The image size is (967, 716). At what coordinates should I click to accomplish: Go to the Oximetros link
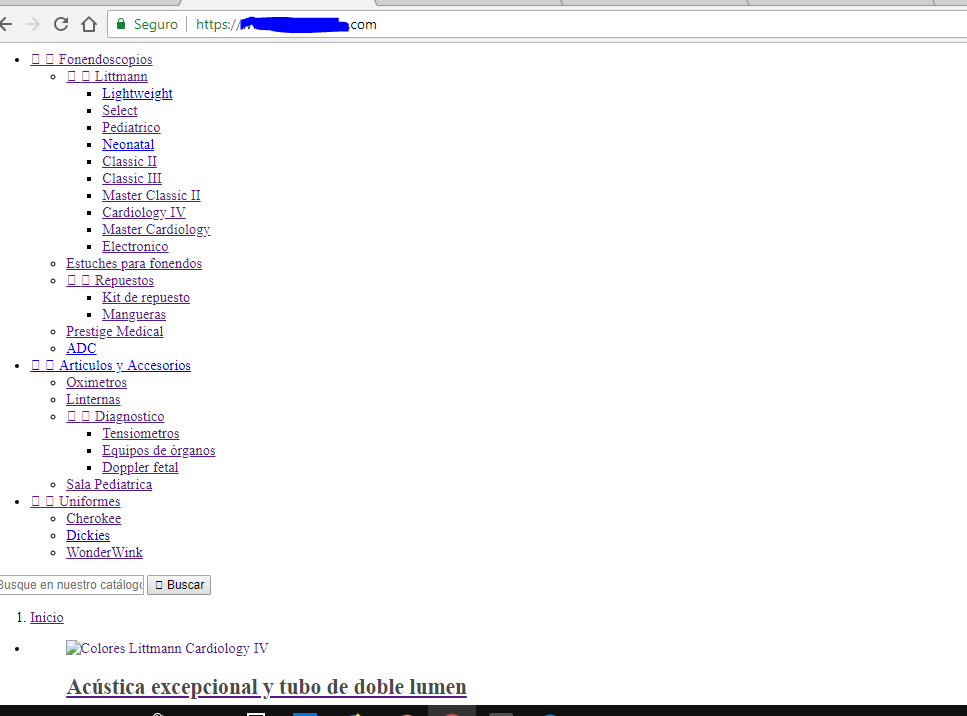click(x=97, y=382)
